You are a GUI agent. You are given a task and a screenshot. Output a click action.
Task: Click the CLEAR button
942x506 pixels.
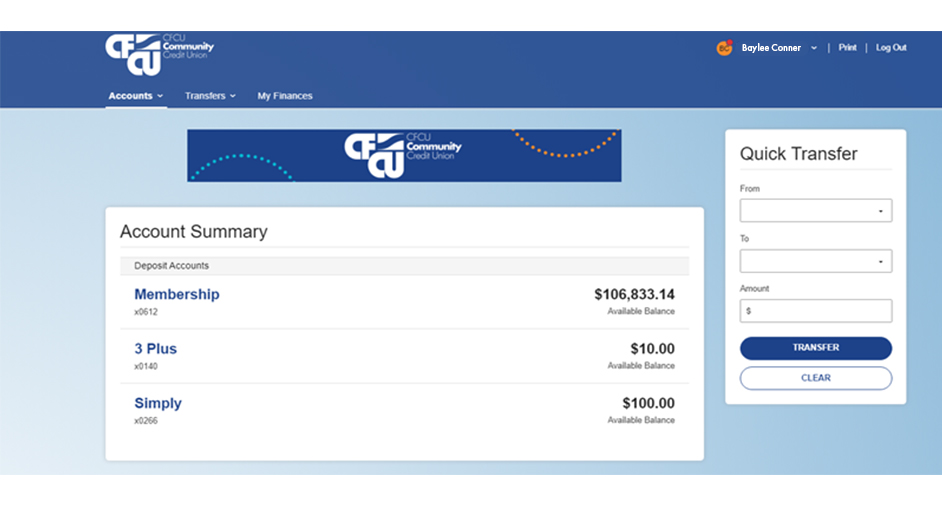coord(816,378)
